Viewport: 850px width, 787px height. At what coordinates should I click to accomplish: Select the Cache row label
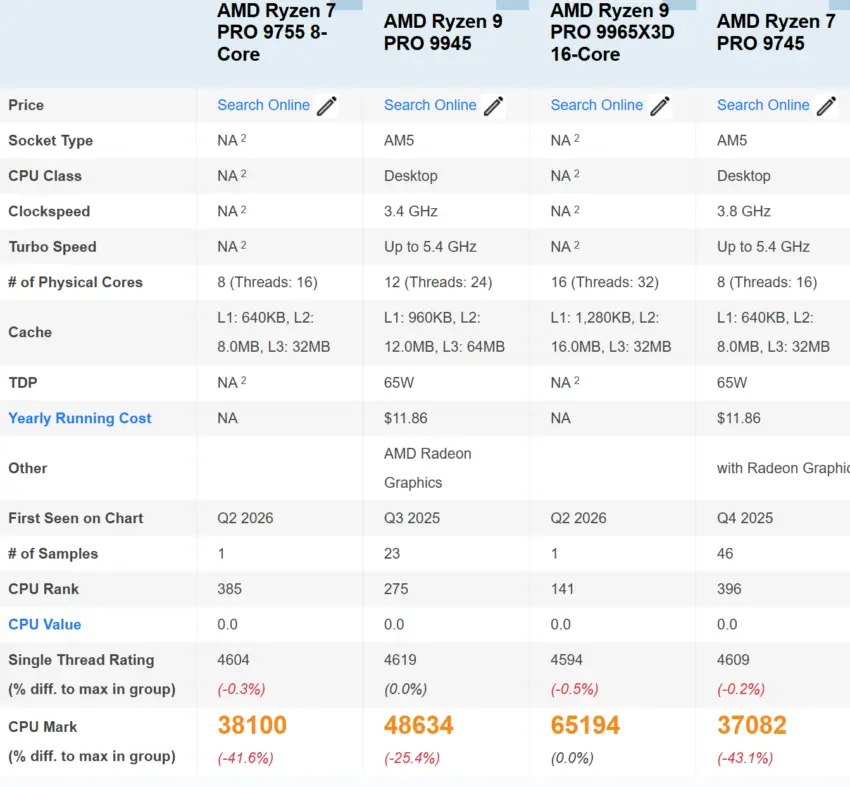pos(30,332)
